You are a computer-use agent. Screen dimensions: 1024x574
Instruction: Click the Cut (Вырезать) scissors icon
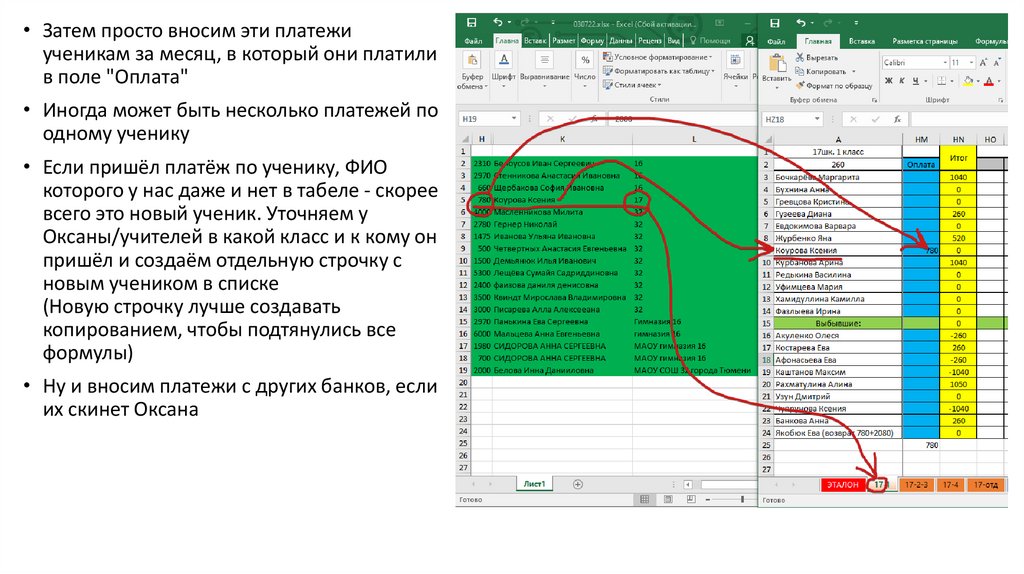click(801, 58)
